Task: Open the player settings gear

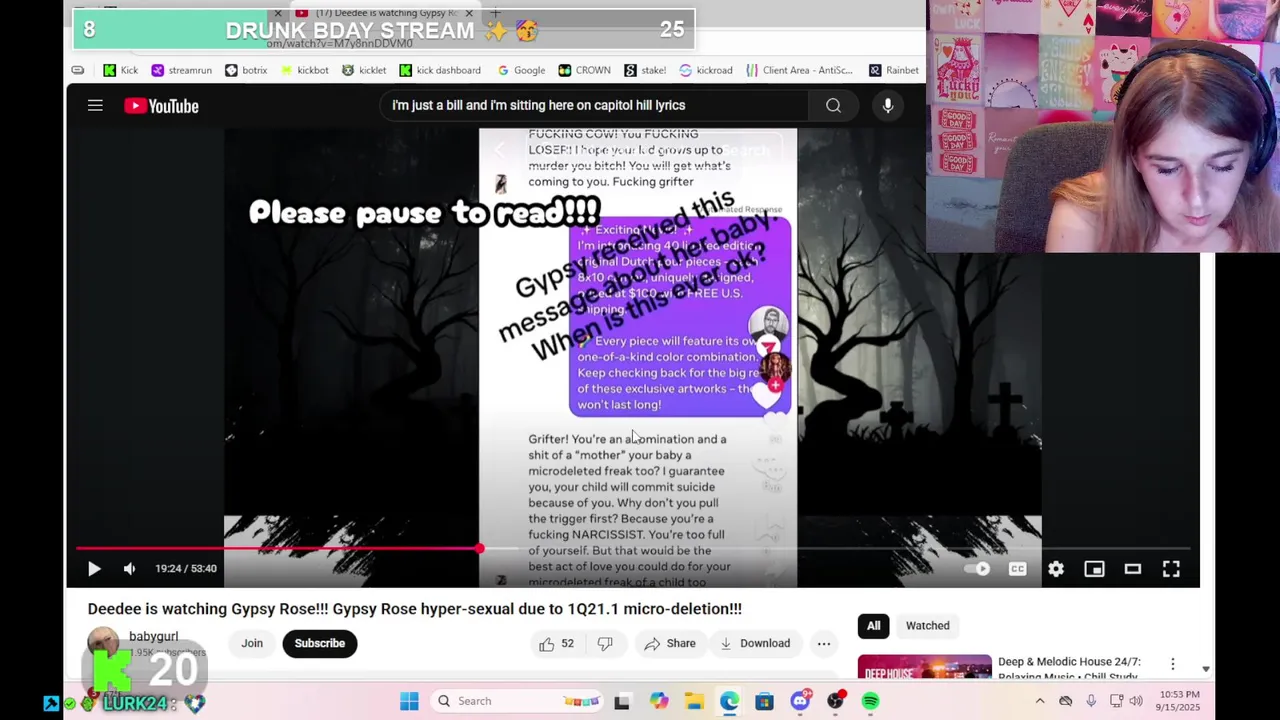Action: click(1056, 569)
